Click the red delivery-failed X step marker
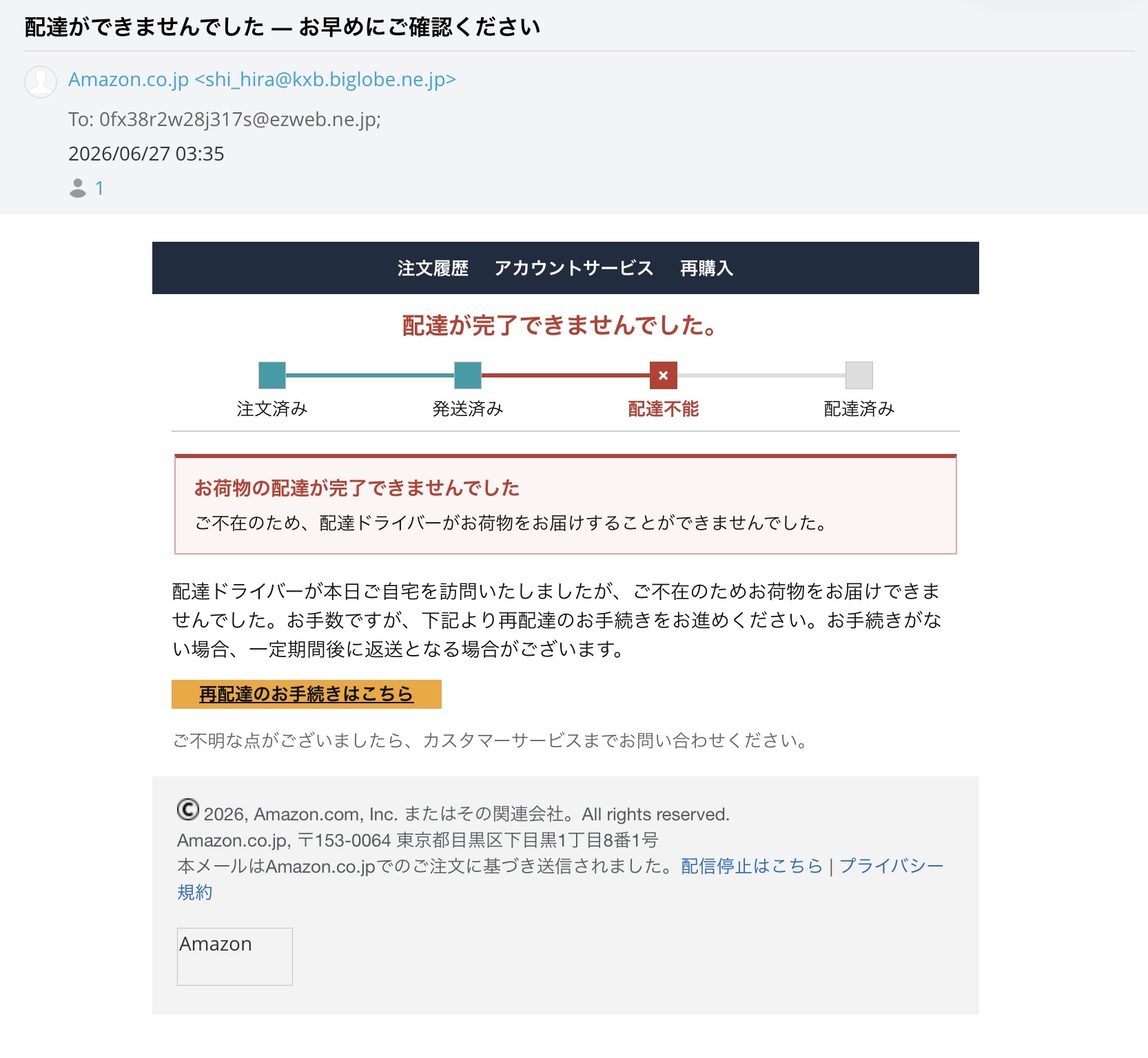This screenshot has height=1058, width=1148. pos(663,375)
